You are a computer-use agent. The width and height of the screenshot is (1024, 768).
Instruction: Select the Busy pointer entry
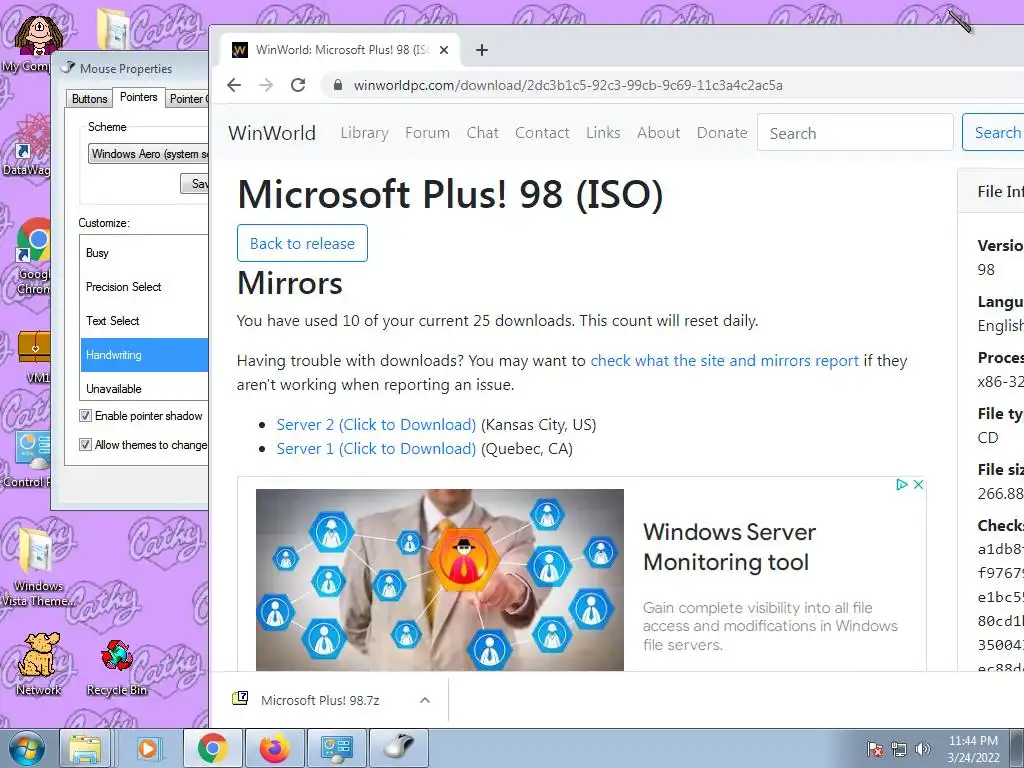click(x=144, y=253)
